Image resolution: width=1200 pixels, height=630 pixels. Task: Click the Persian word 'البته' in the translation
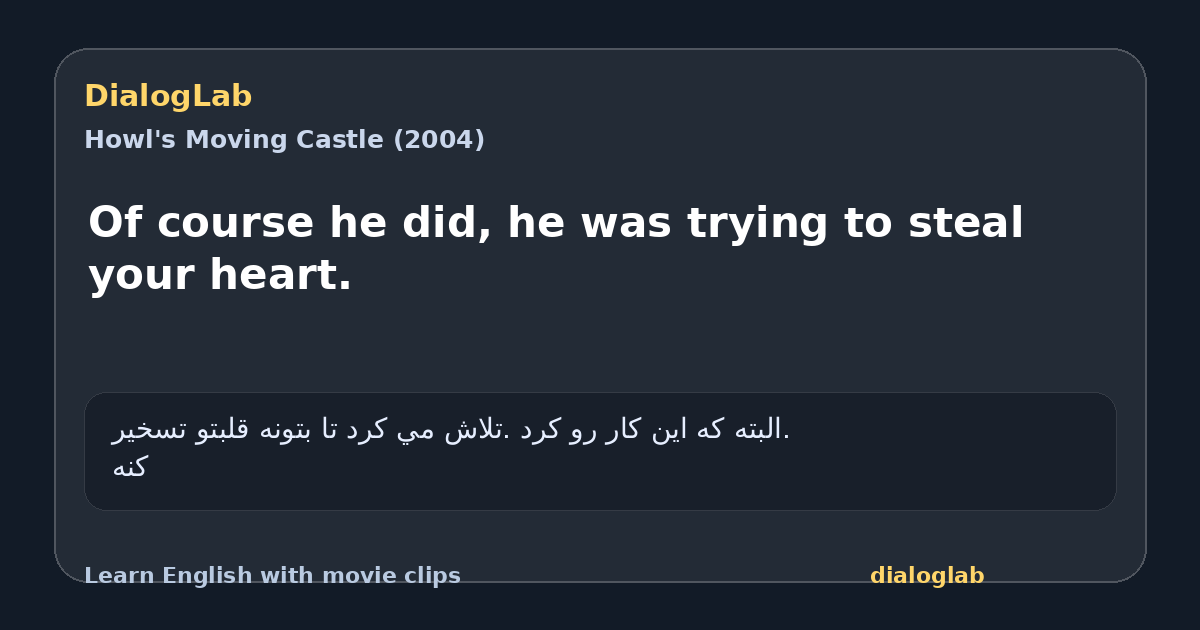(x=758, y=430)
